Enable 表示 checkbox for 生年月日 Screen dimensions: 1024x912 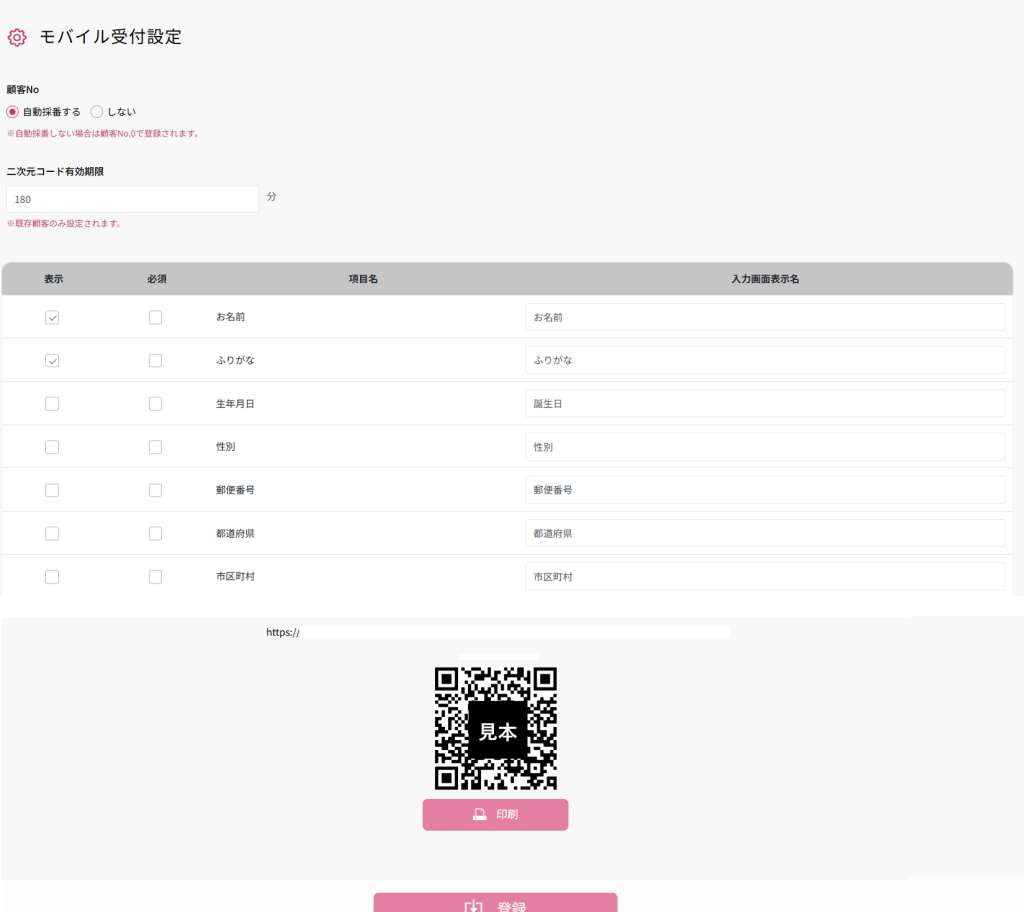tap(52, 404)
